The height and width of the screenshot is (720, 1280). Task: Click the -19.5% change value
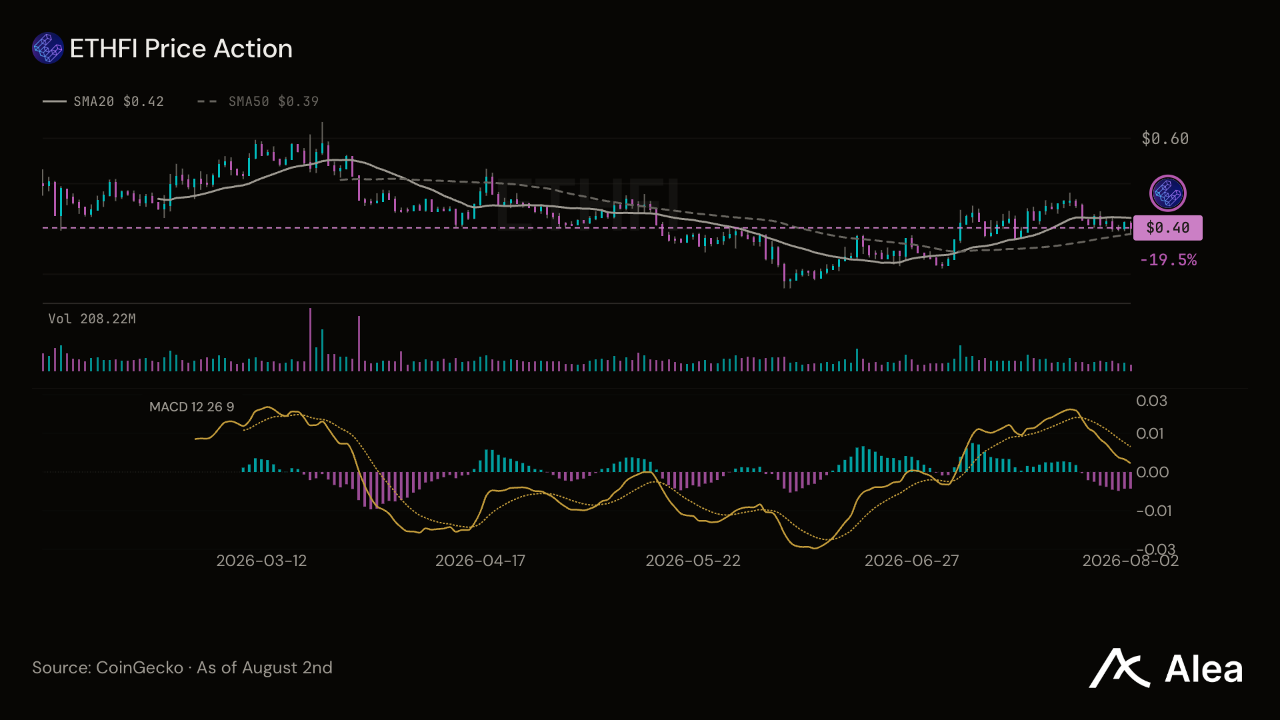click(x=1168, y=260)
